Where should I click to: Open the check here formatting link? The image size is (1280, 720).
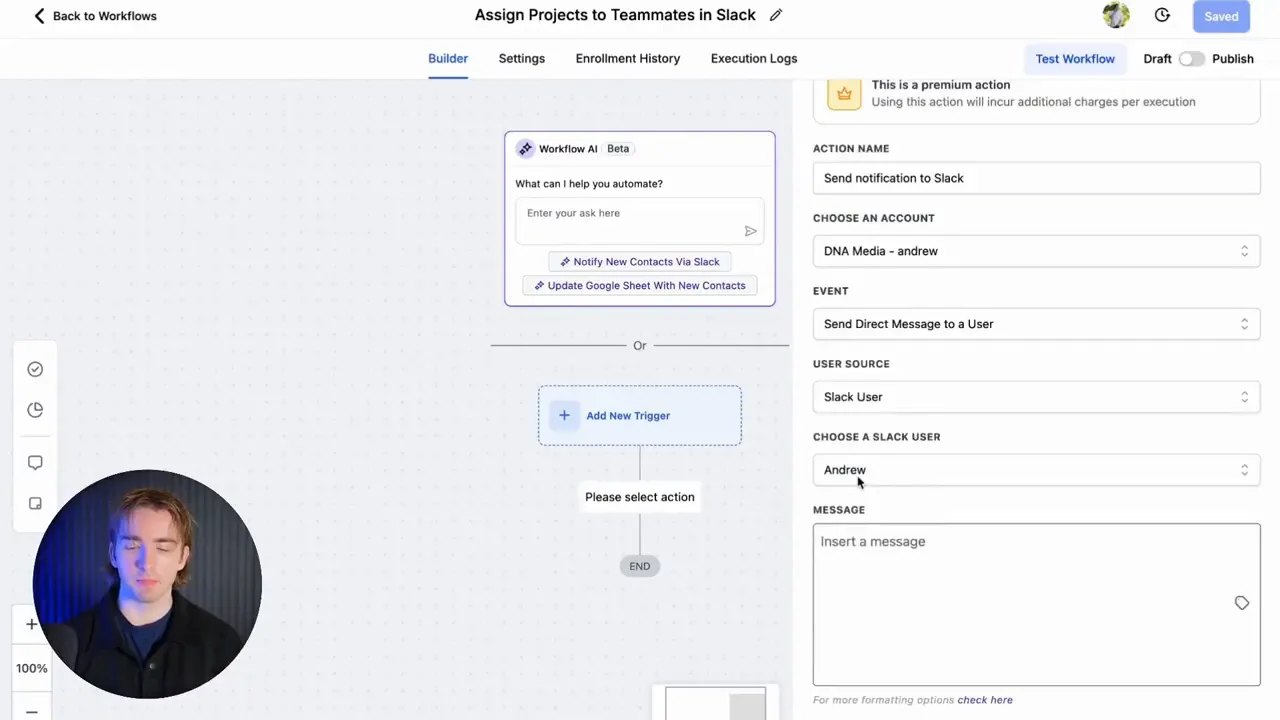point(985,700)
